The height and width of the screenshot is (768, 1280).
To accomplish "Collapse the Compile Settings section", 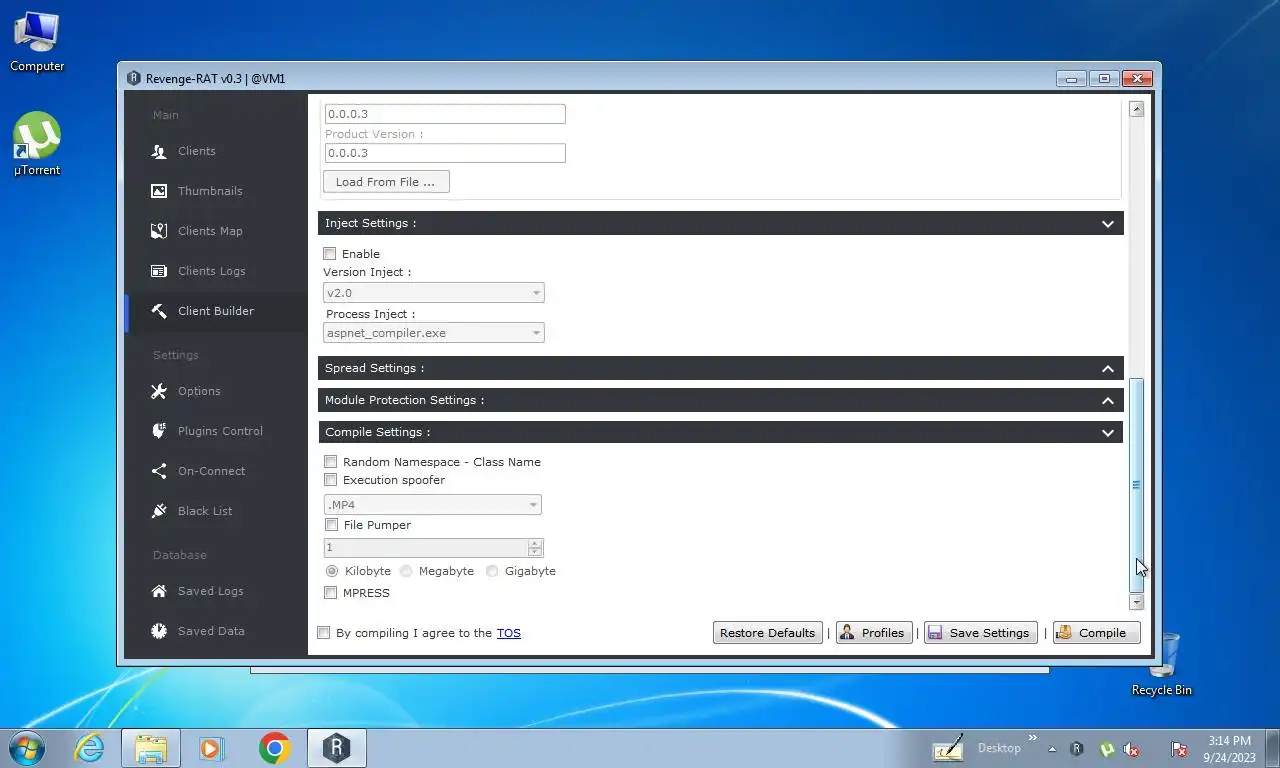I will click(x=1108, y=432).
